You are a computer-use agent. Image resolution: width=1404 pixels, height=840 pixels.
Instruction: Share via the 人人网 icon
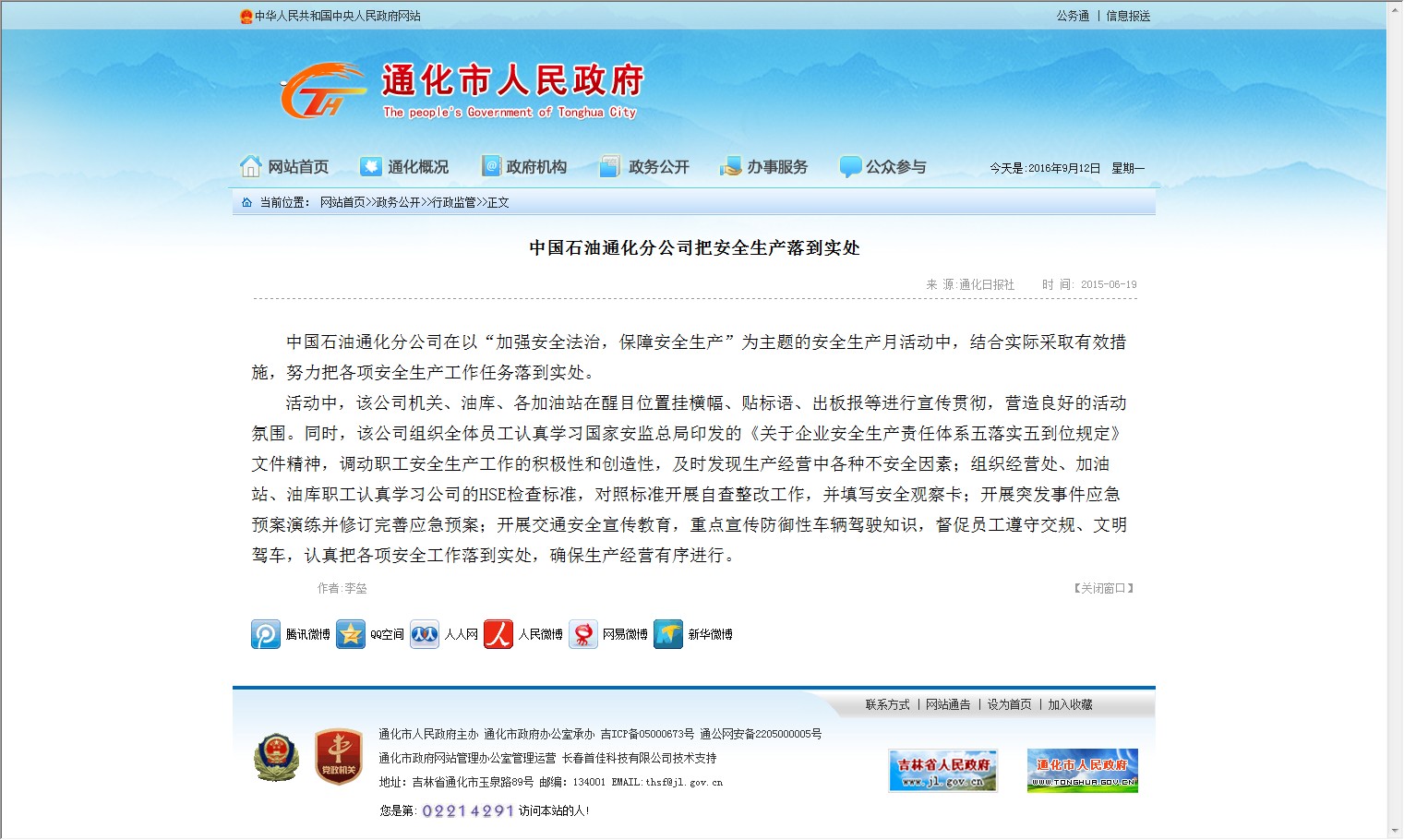(425, 635)
